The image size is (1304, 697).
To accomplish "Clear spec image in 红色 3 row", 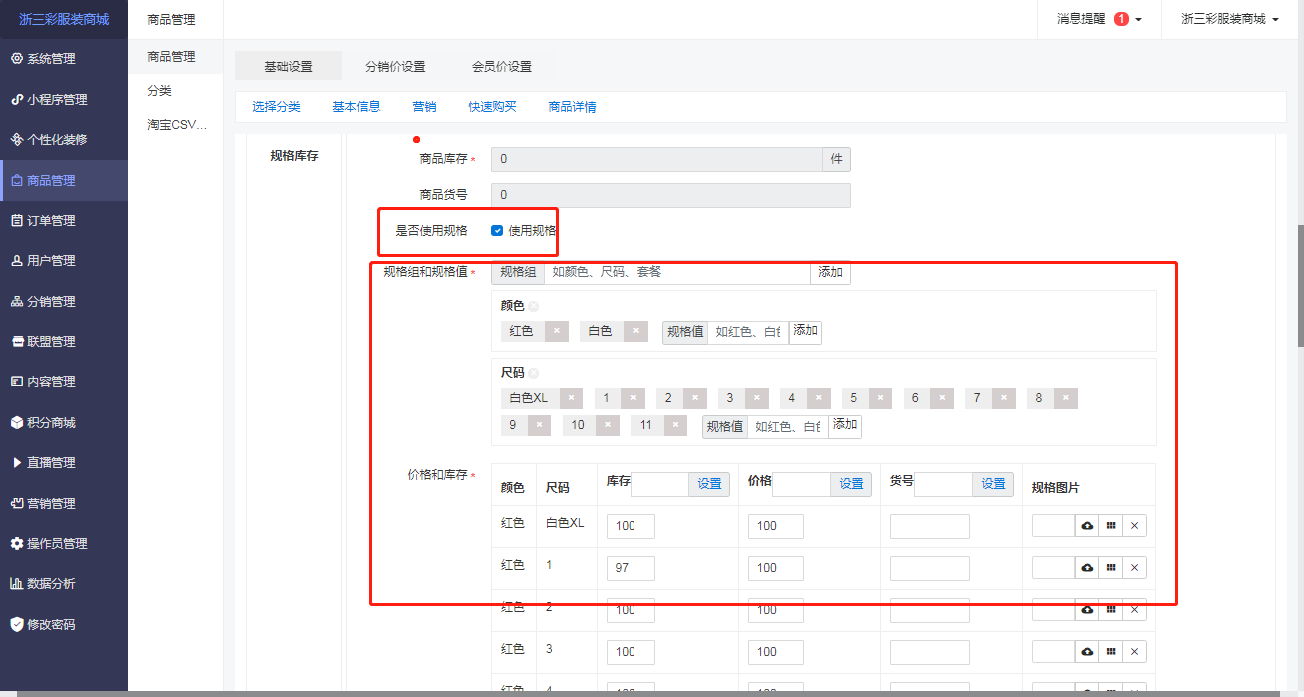I will [1134, 652].
